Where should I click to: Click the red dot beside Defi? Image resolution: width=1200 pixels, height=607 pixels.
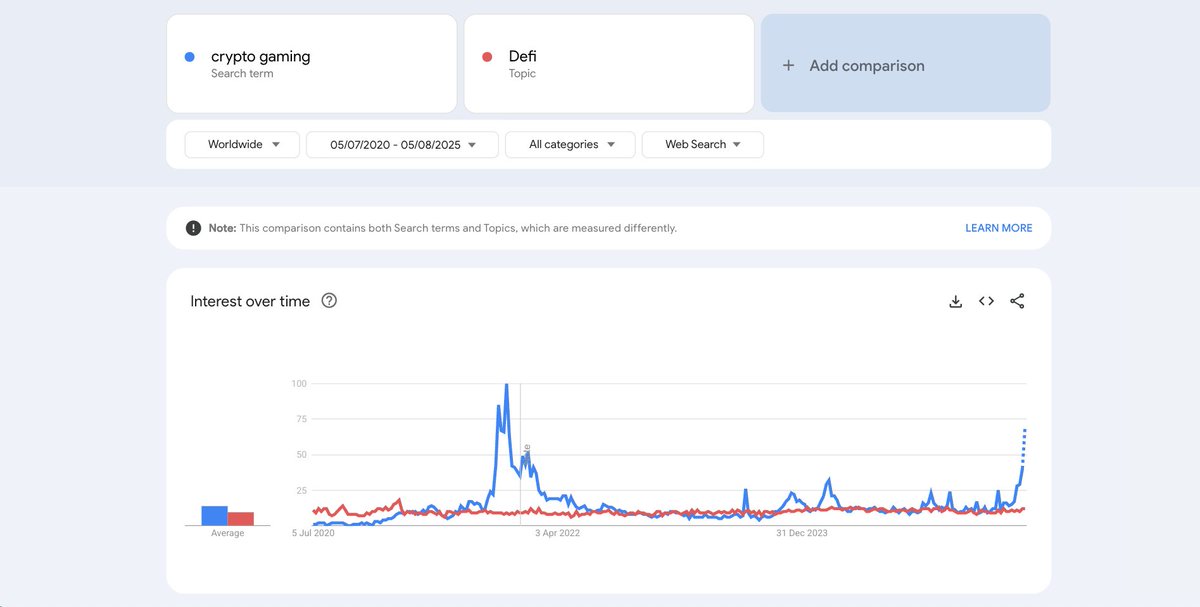(x=487, y=57)
